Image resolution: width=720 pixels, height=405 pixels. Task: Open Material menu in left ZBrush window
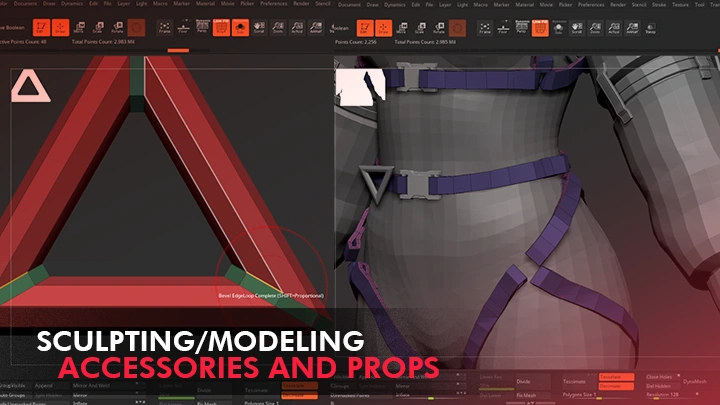coord(205,4)
